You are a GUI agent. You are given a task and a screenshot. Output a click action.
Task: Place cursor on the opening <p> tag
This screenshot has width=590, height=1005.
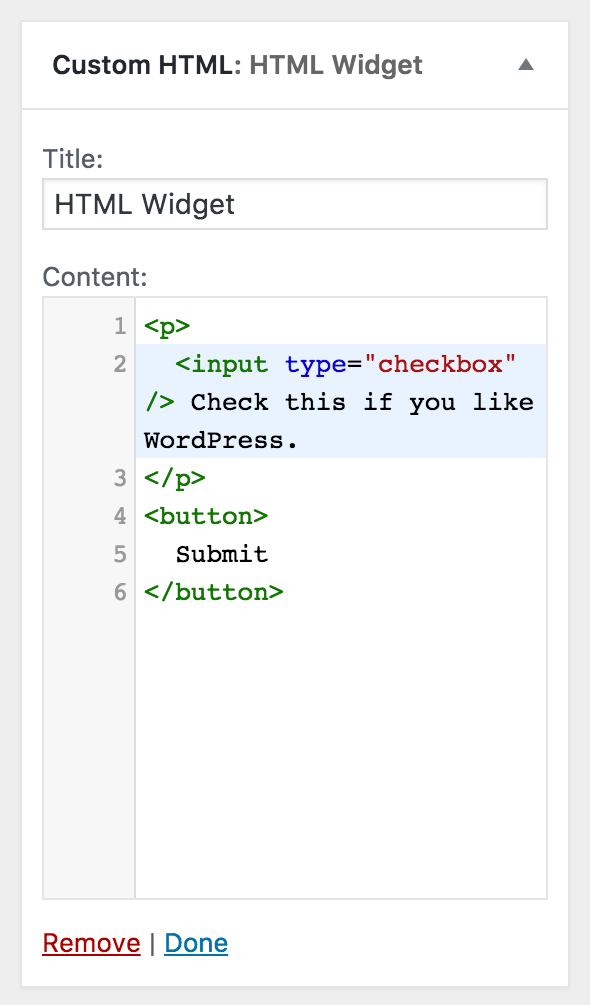pos(167,326)
